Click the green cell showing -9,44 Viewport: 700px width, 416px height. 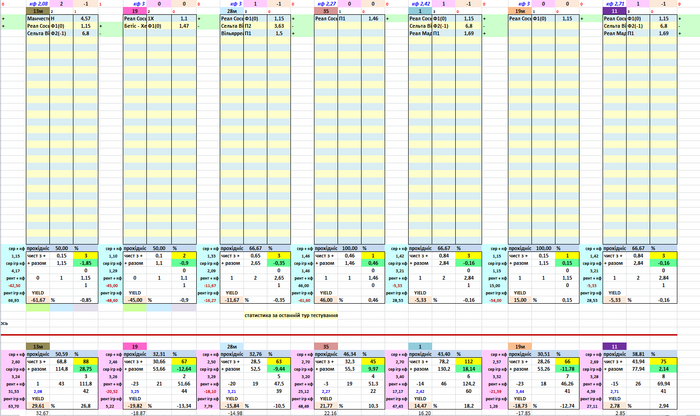pos(279,369)
